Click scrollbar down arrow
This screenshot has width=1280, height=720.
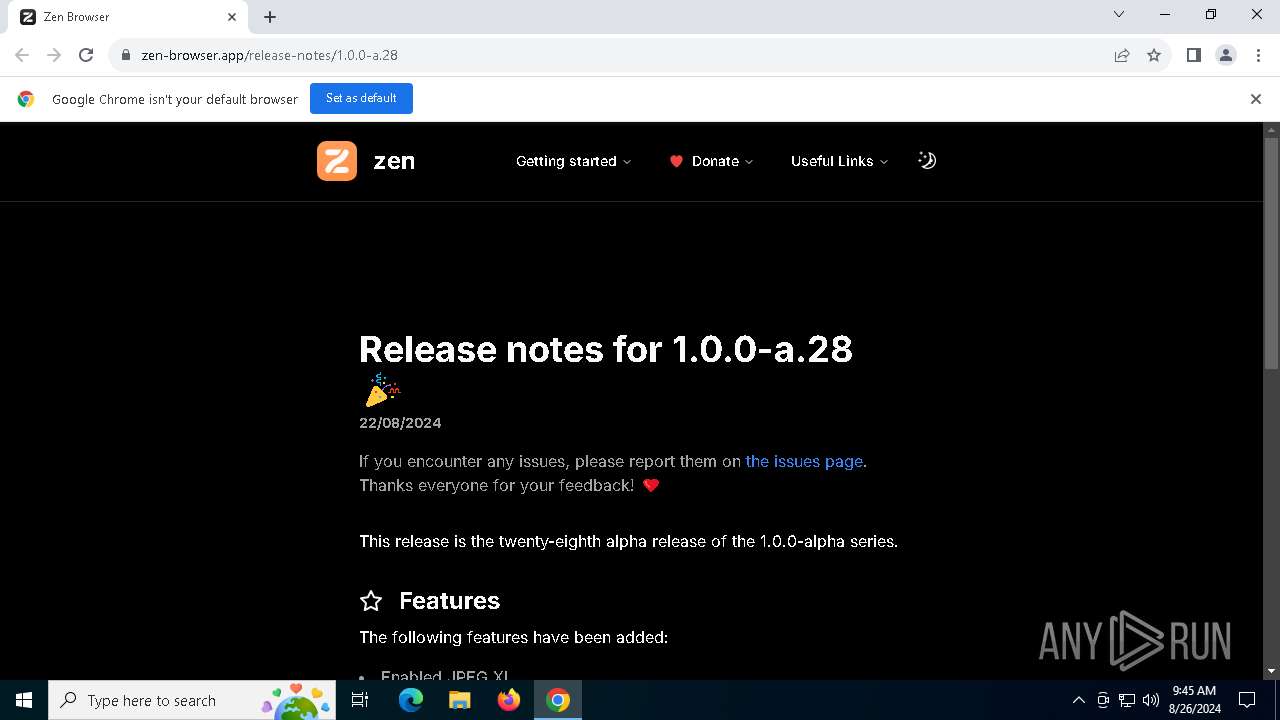point(1272,671)
